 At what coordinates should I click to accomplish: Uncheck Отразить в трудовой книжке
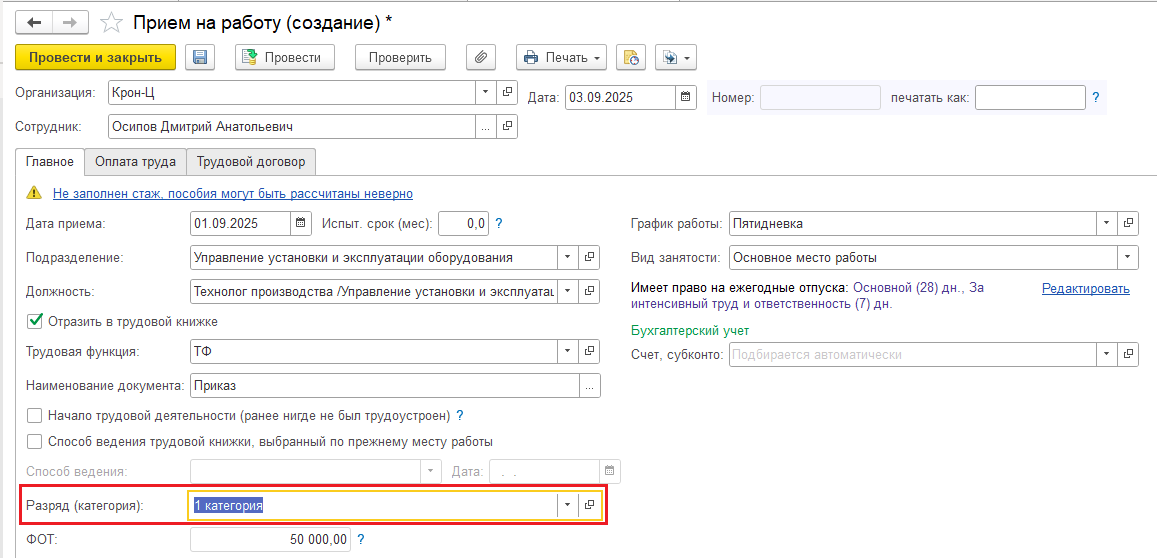tap(35, 322)
